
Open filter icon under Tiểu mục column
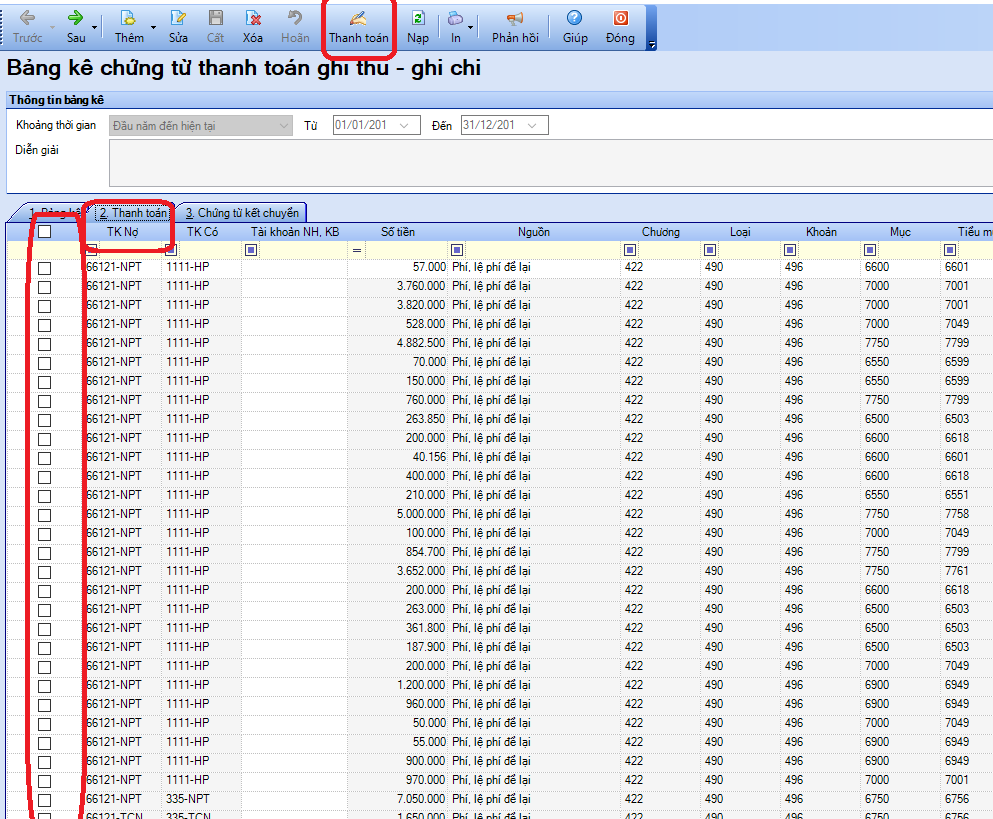(x=950, y=250)
